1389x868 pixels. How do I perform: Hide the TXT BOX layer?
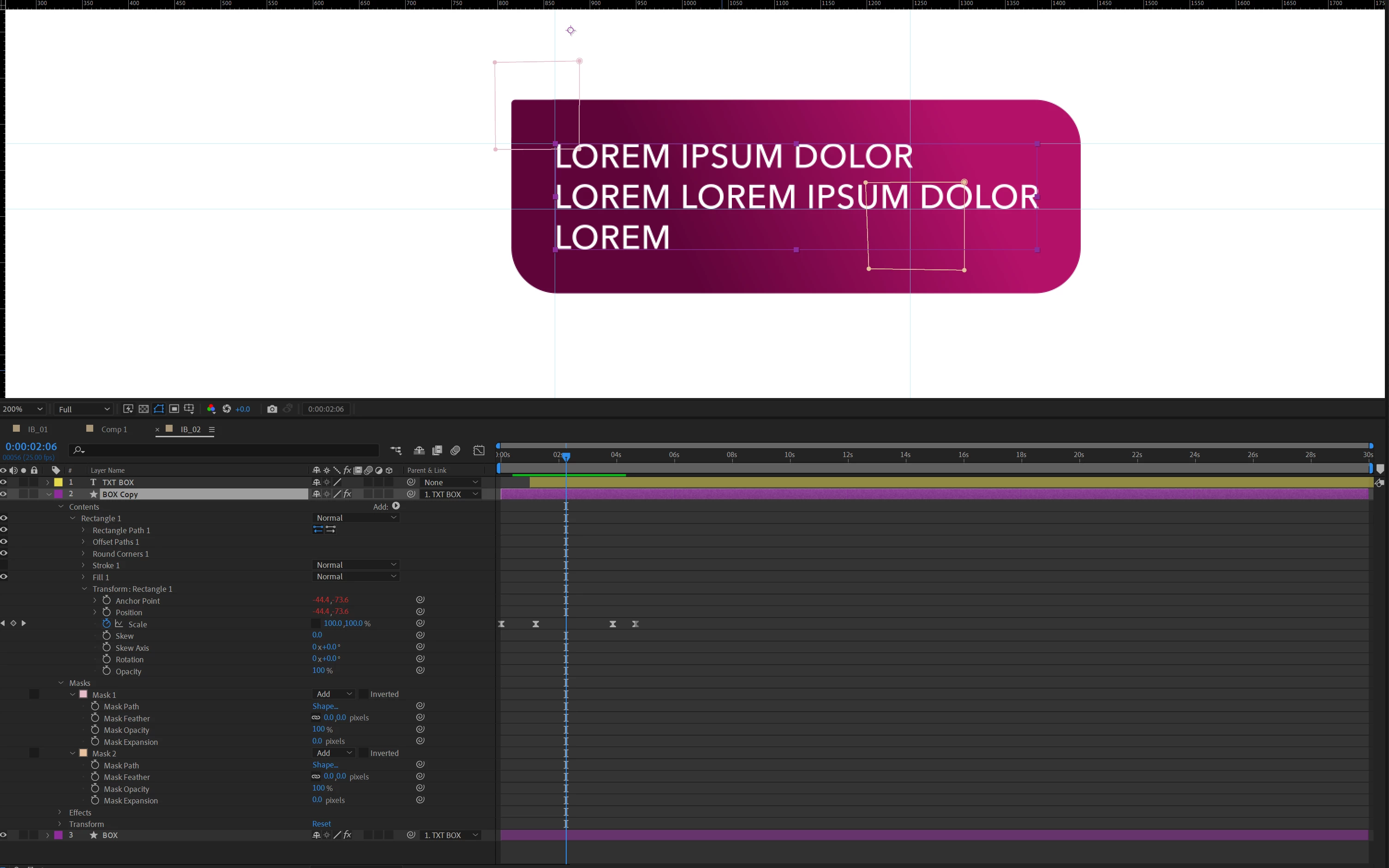pos(3,482)
